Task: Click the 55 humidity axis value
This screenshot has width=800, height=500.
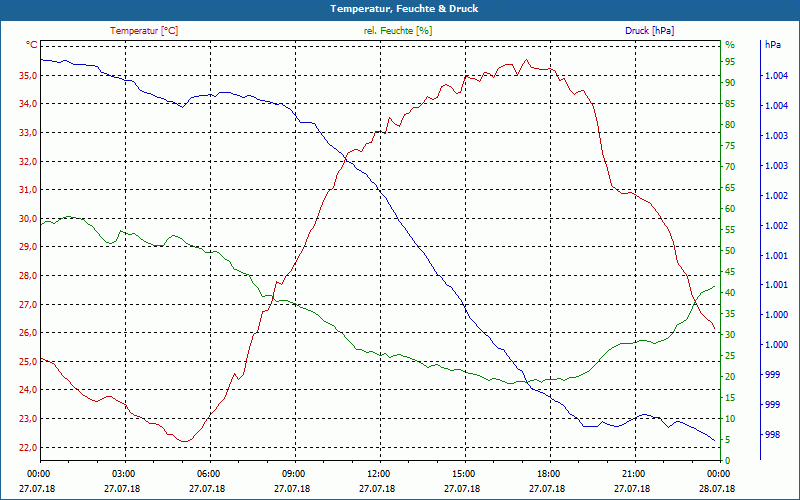Action: [730, 230]
